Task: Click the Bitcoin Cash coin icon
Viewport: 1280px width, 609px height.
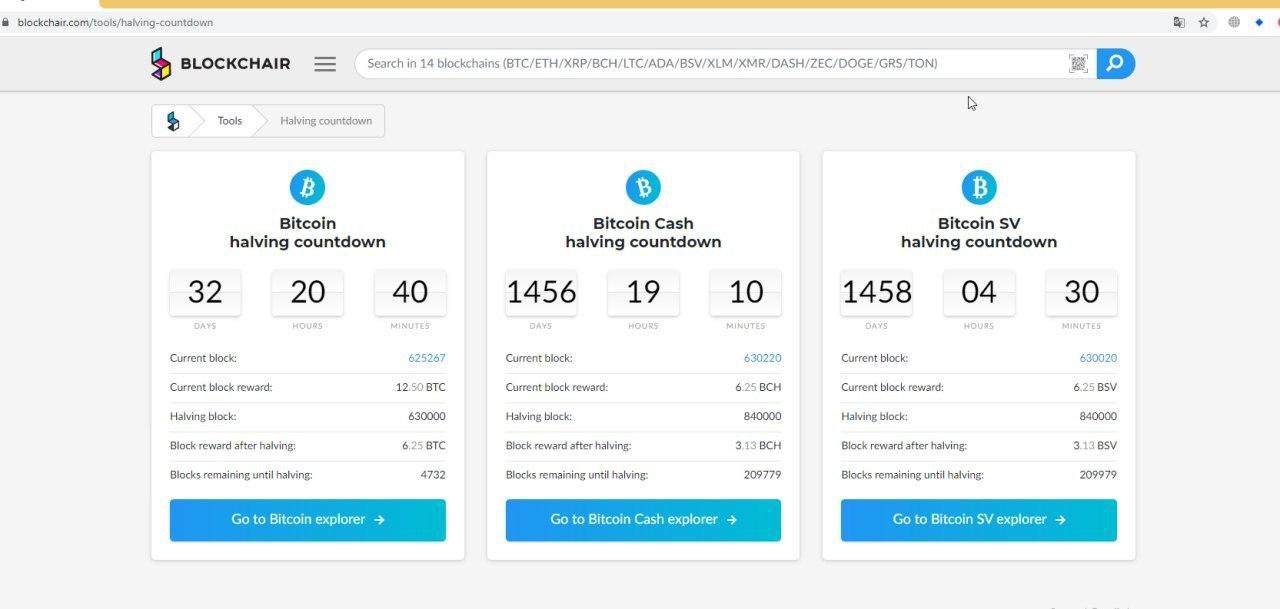Action: click(643, 187)
